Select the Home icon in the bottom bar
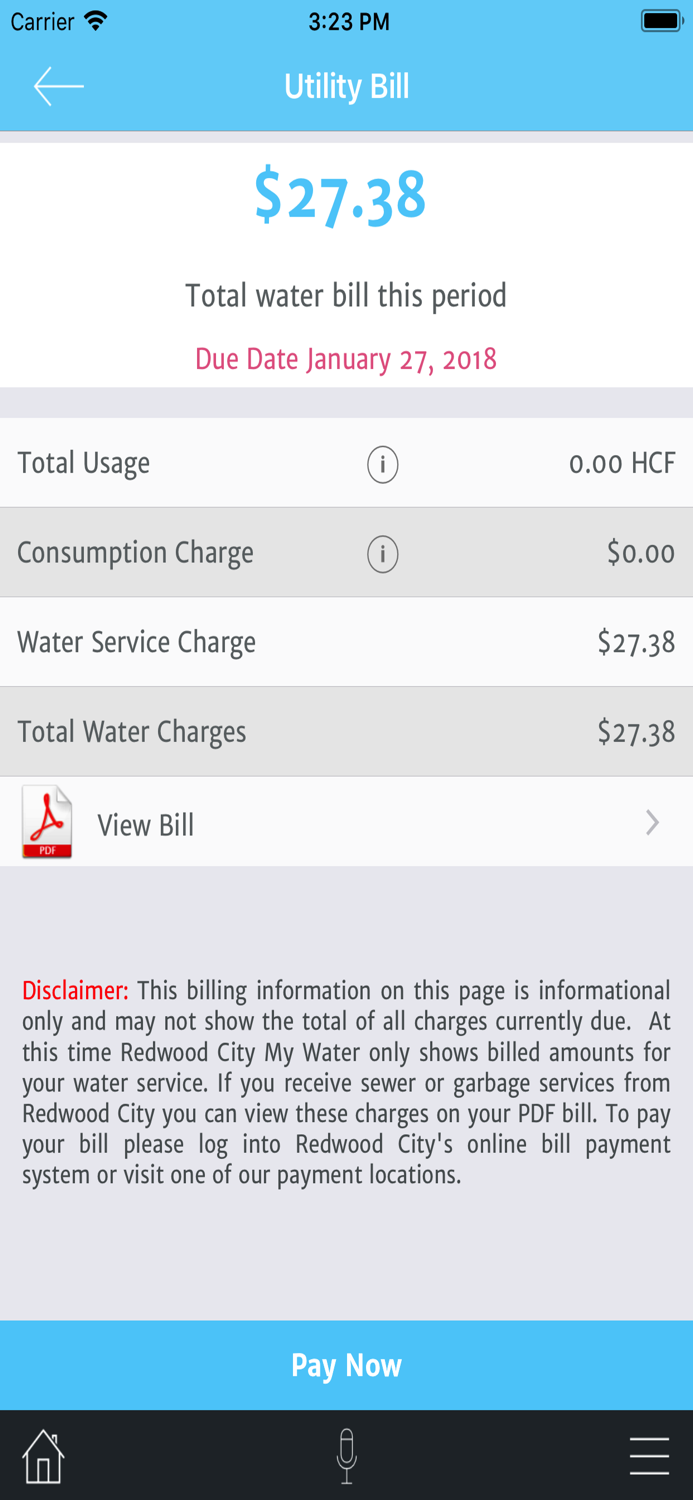 pos(43,1456)
